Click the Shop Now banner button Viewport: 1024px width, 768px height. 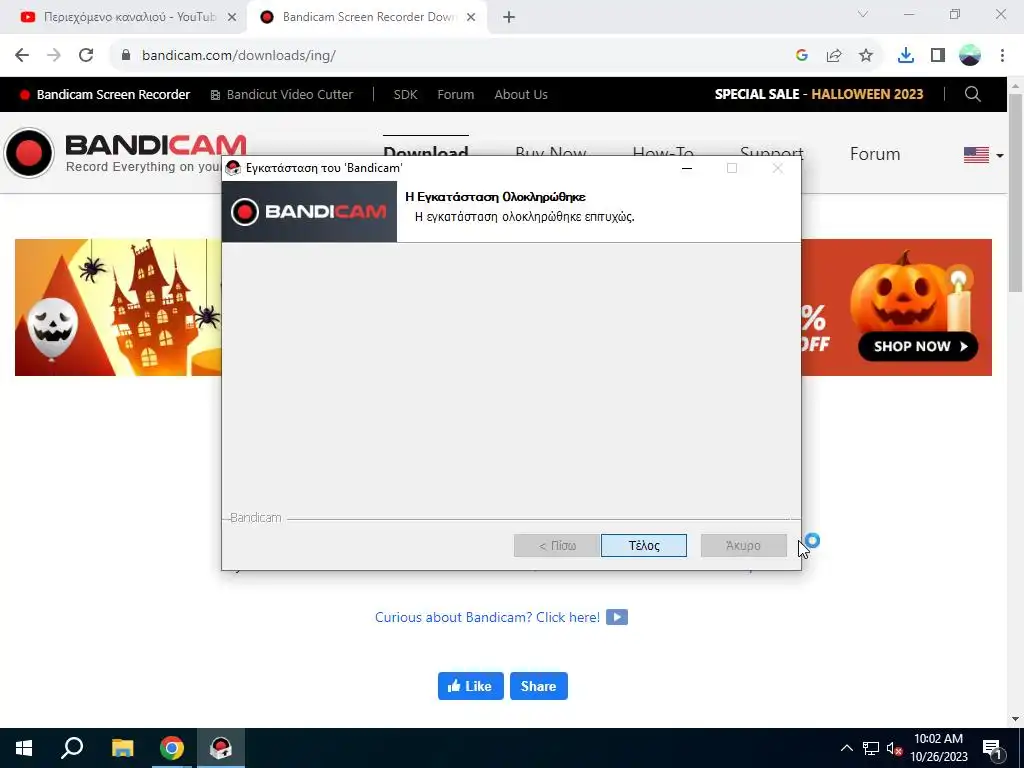click(918, 346)
